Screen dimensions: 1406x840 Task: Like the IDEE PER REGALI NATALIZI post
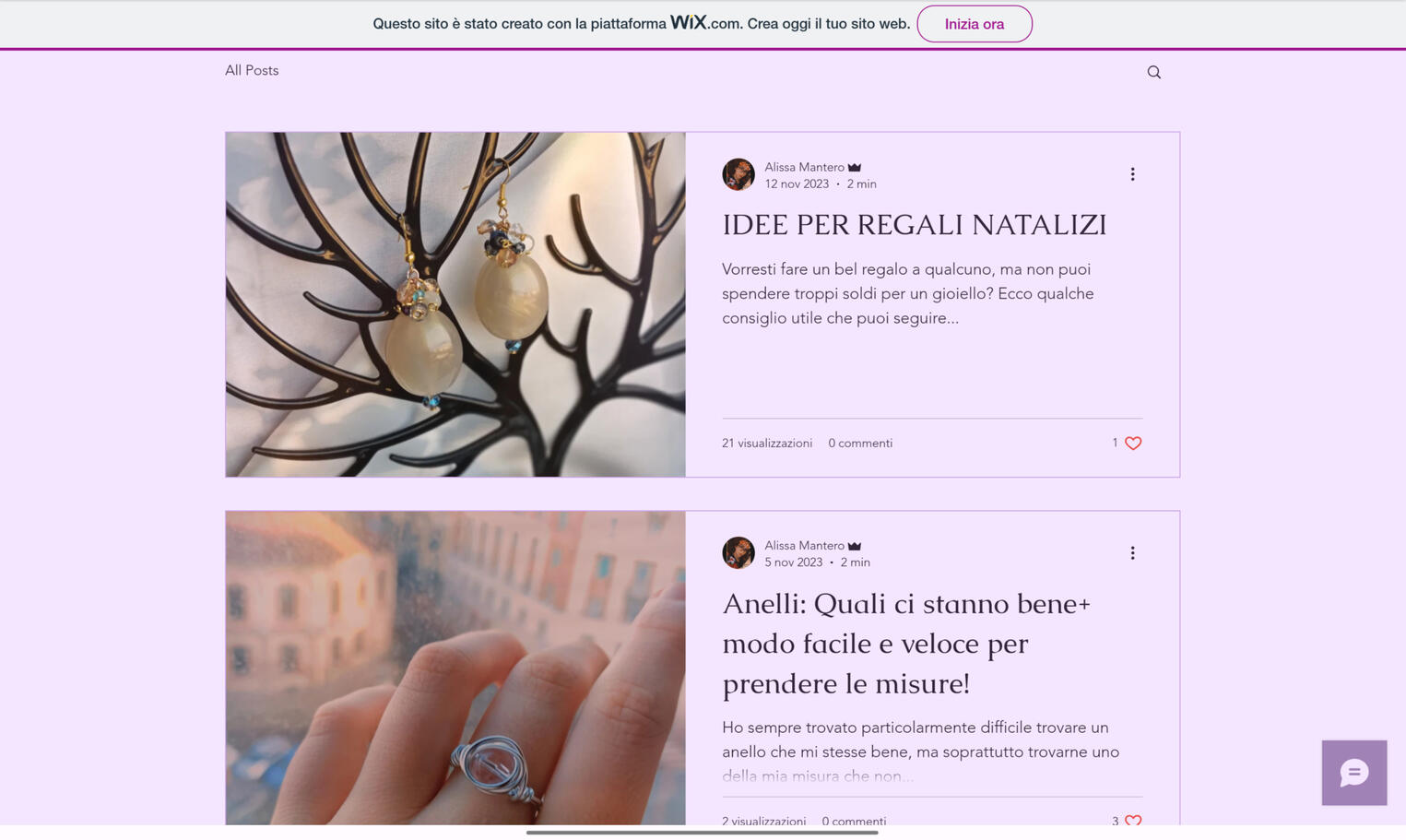(1133, 444)
